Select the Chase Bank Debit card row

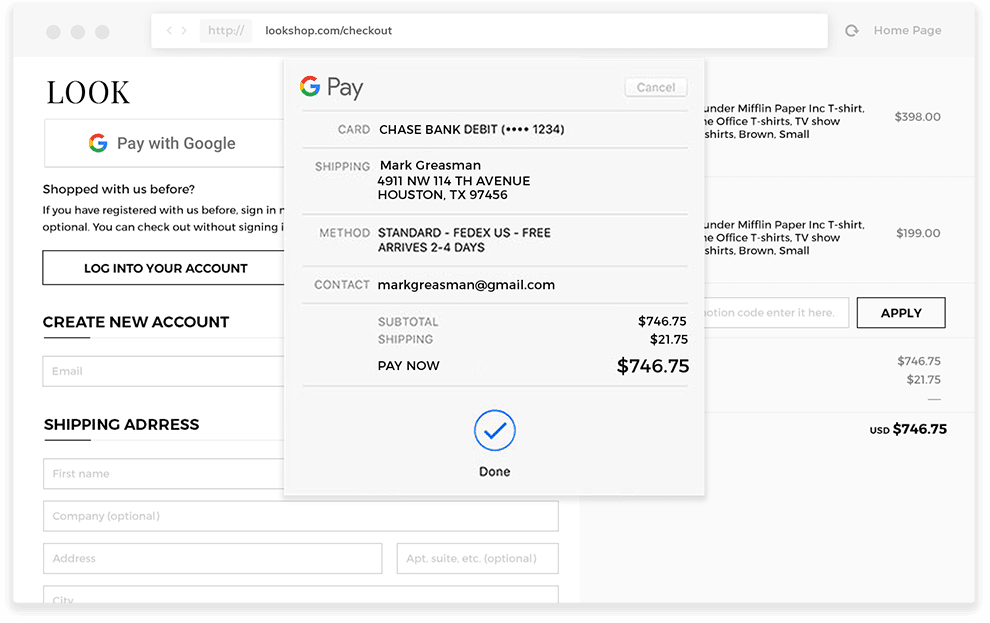(494, 130)
